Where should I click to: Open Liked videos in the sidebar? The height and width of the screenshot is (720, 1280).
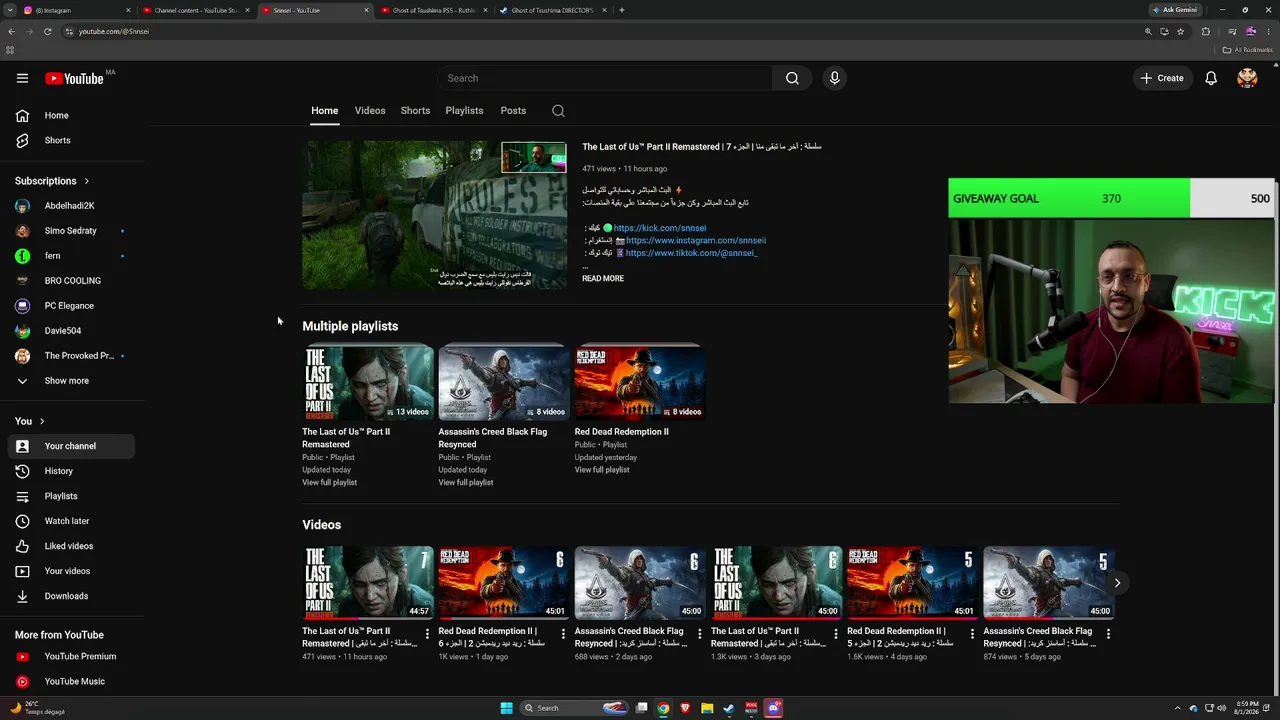point(70,546)
